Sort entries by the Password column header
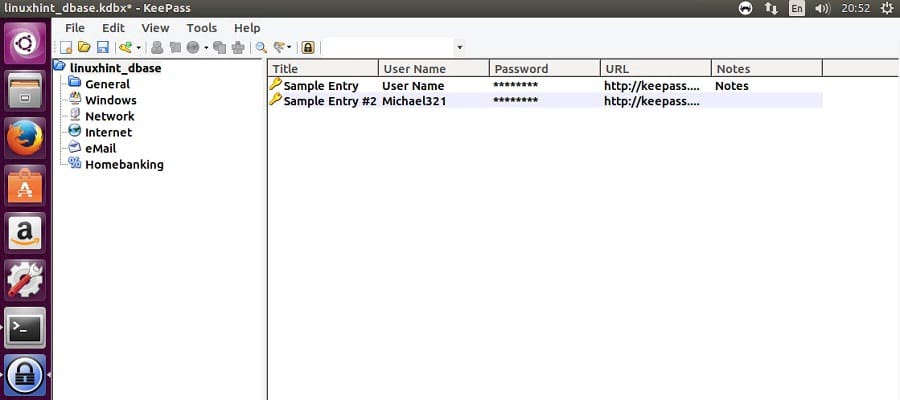 pyautogui.click(x=545, y=68)
